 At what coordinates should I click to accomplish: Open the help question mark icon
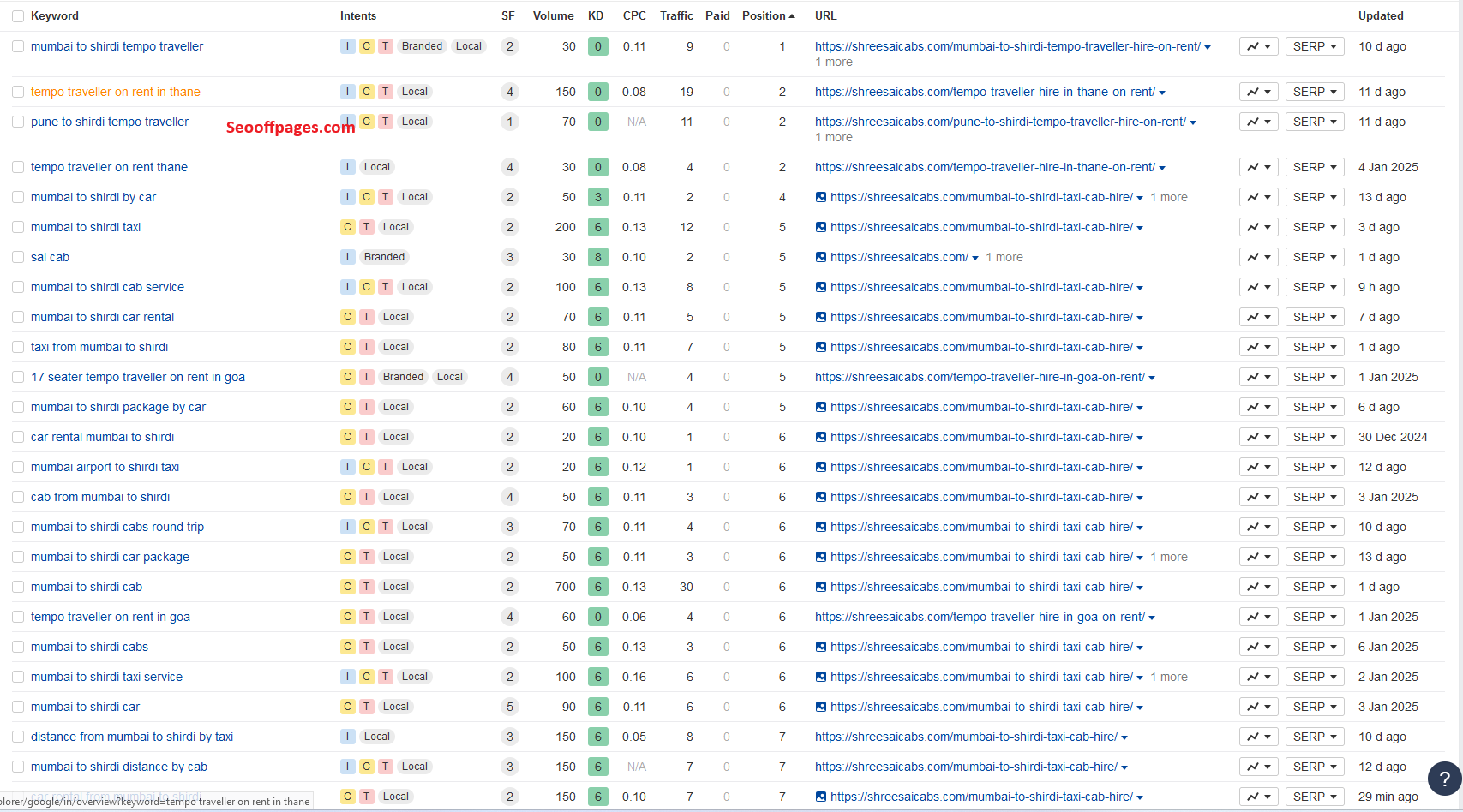[x=1444, y=779]
